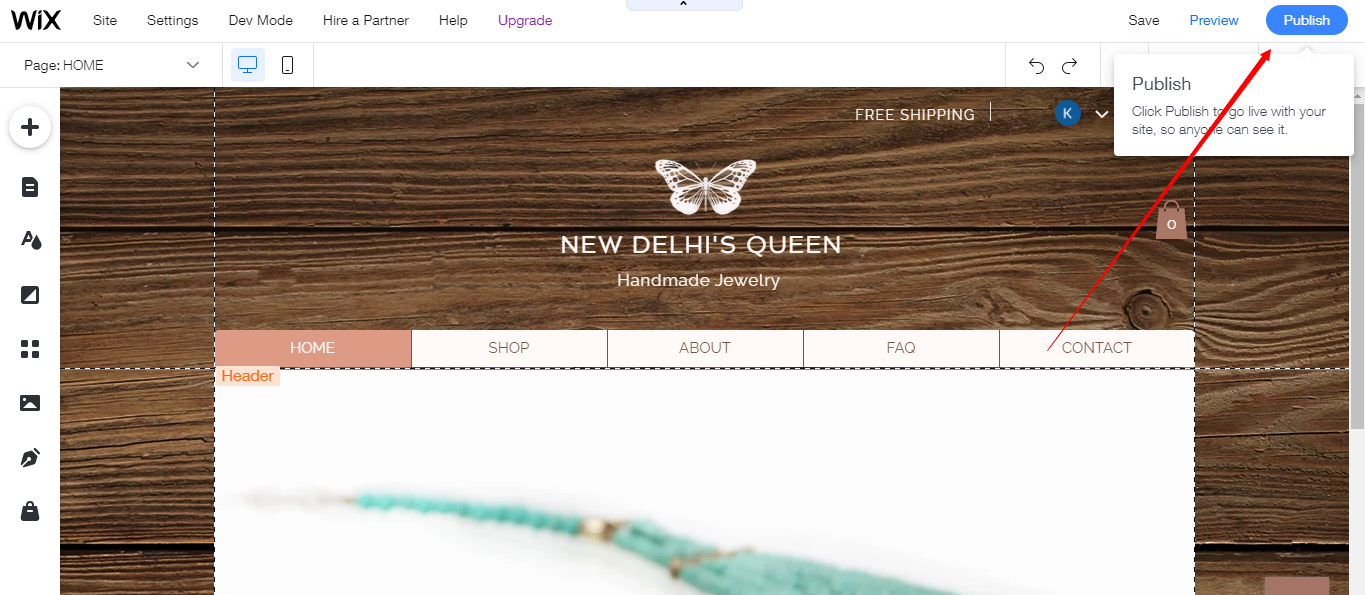Open the Pages menu icon in sidebar
This screenshot has width=1365, height=595.
click(x=30, y=187)
